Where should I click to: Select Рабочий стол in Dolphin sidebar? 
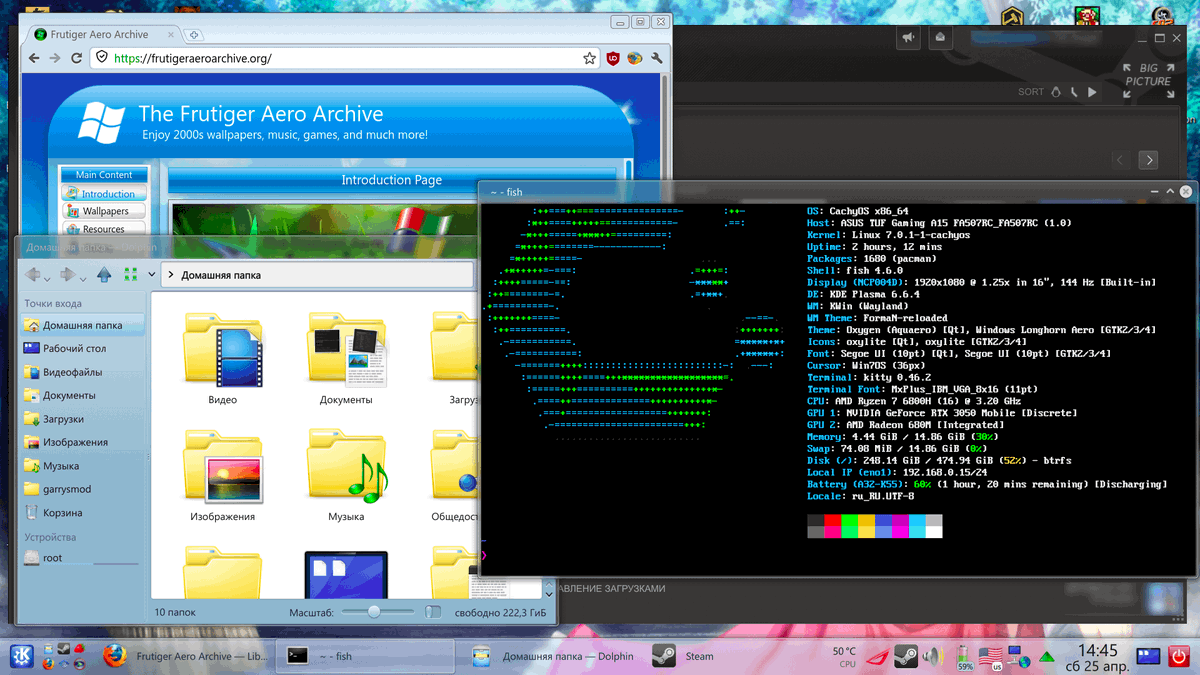83,348
